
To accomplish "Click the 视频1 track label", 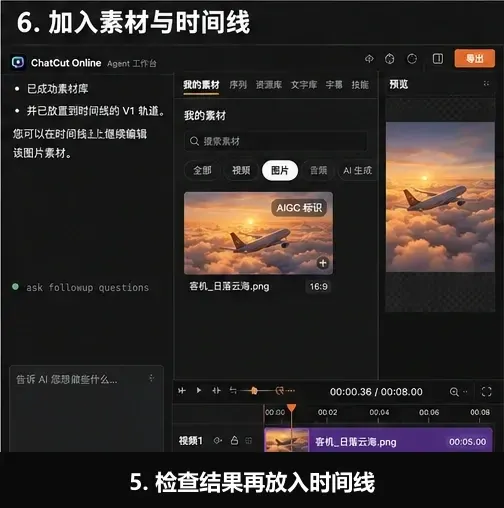I will pyautogui.click(x=191, y=441).
